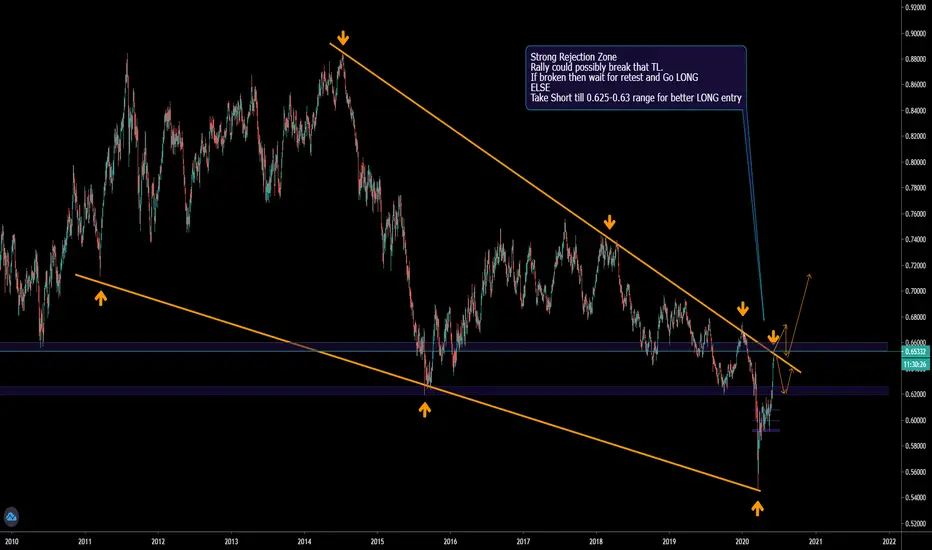
Task: Click the 0.60000 price axis label
Action: [x=916, y=420]
